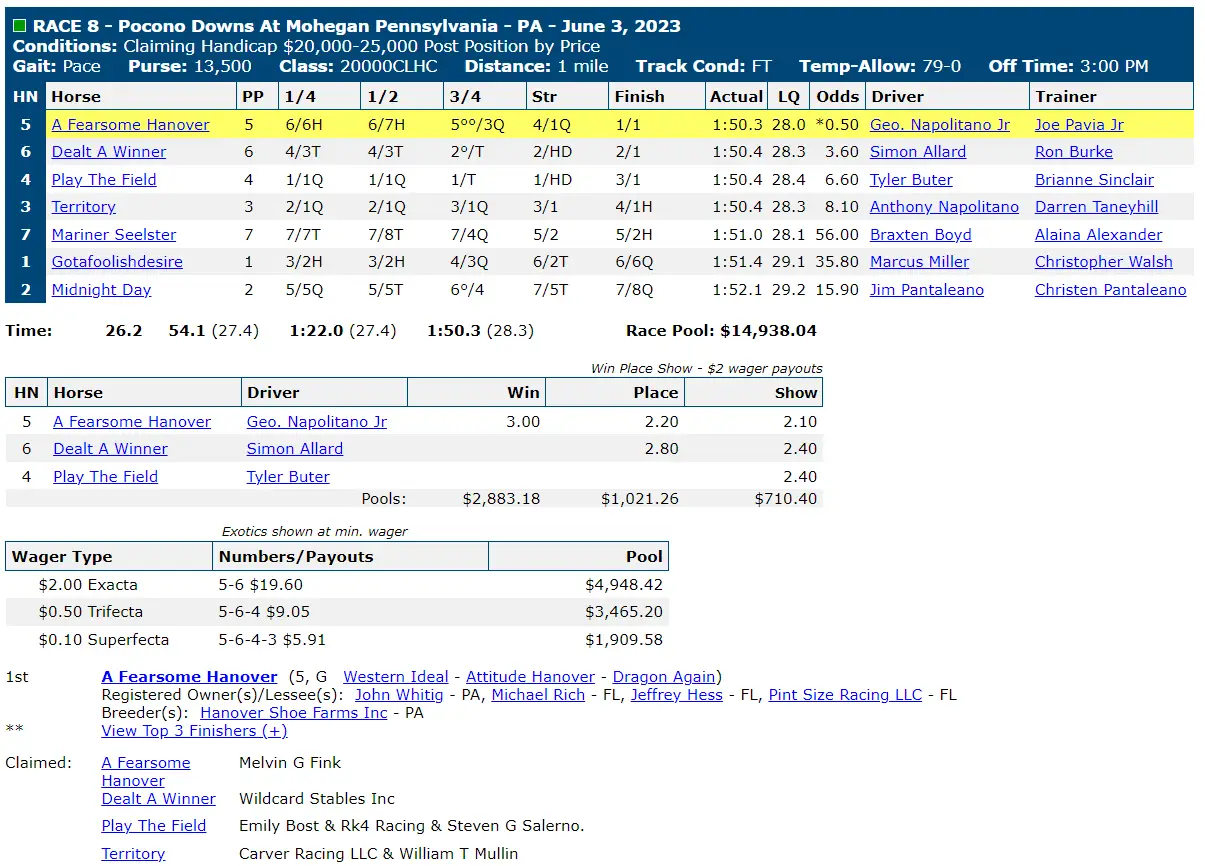This screenshot has height=866, width=1205.
Task: Open Tyler Buter in payouts table
Action: click(288, 477)
